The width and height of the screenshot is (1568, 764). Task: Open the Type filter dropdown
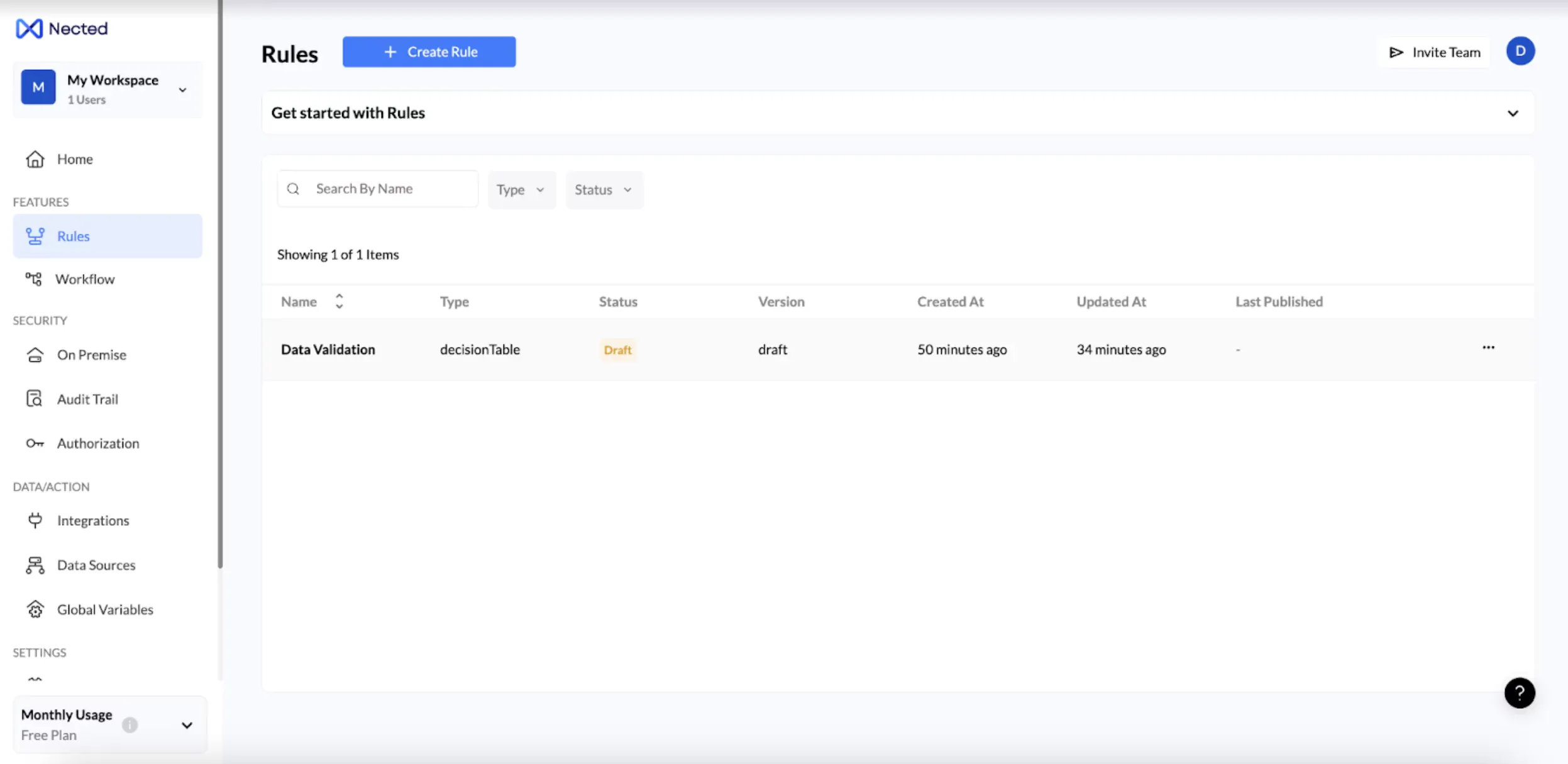point(521,190)
